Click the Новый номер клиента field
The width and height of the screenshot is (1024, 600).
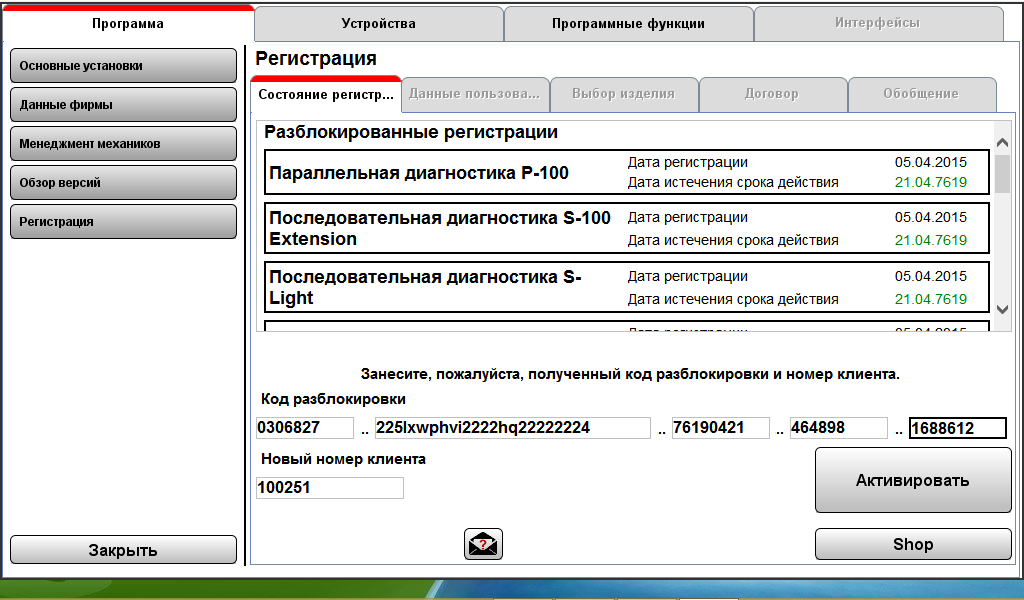[x=330, y=488]
